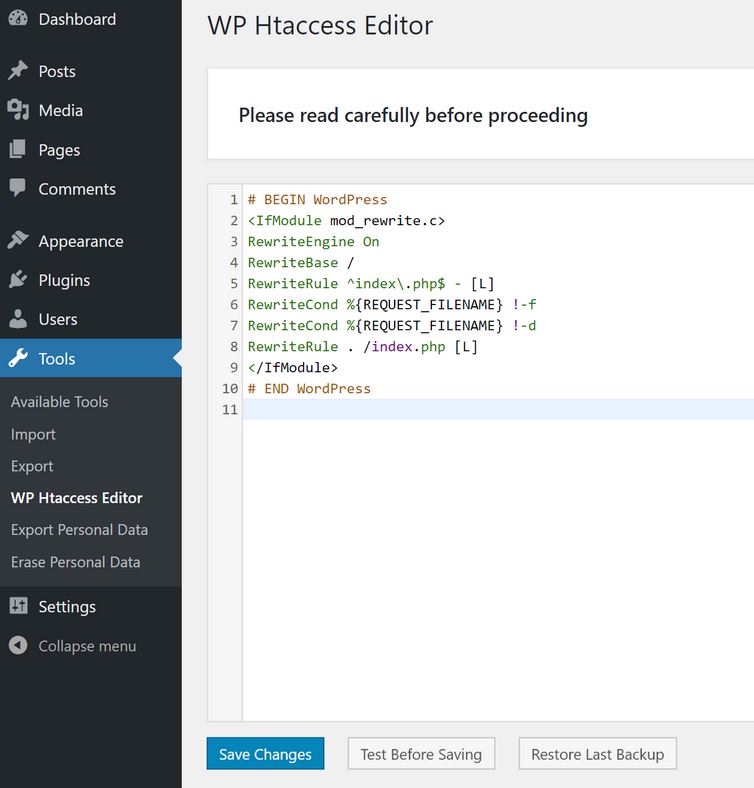The height and width of the screenshot is (788, 754).
Task: Collapse the admin menu using arrow icon
Action: (x=18, y=645)
